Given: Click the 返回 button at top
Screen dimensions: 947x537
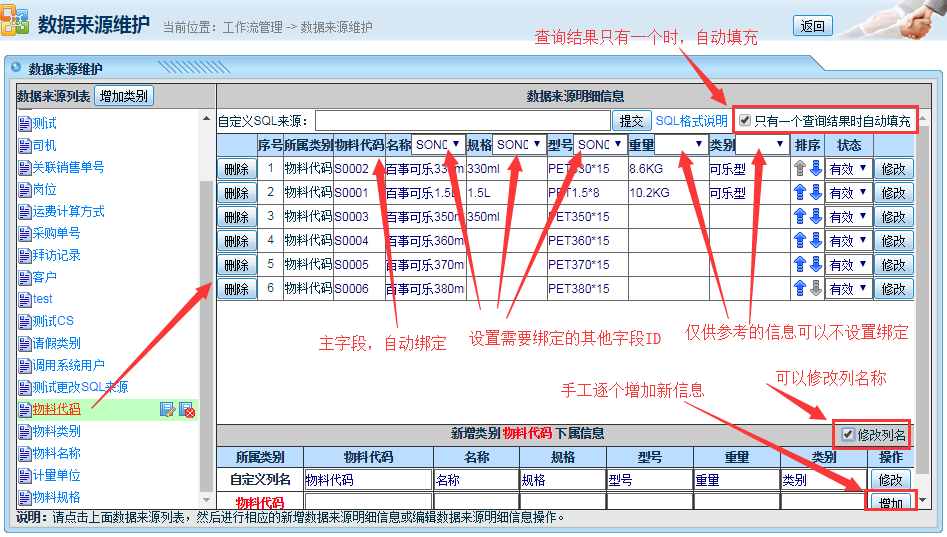Looking at the screenshot, I should coord(812,26).
